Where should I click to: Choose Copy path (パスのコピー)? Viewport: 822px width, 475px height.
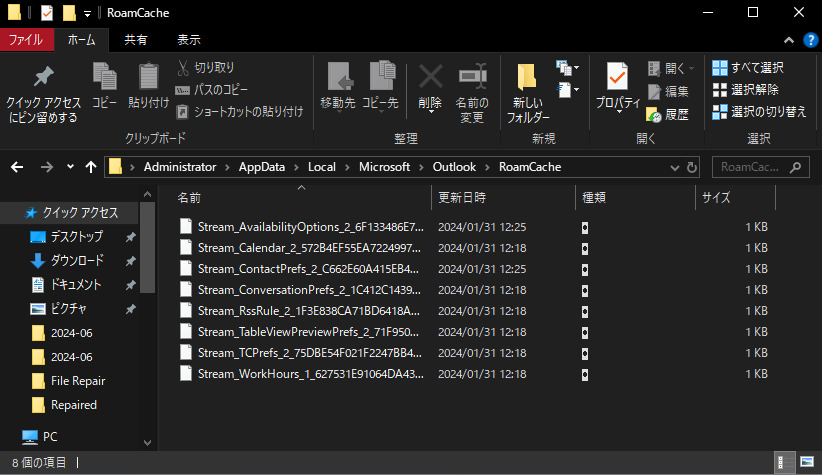pos(212,90)
